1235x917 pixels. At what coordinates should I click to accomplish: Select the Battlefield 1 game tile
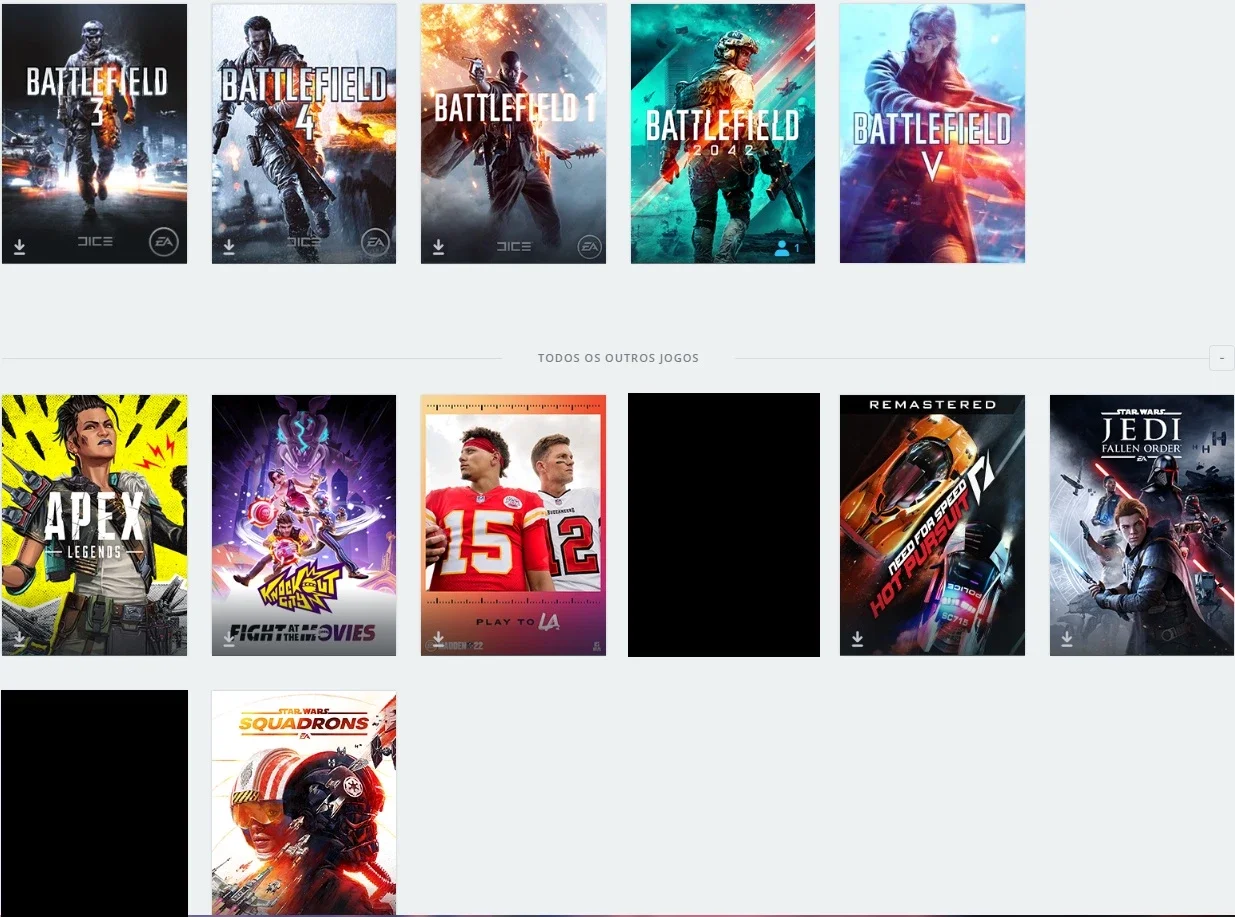[513, 134]
